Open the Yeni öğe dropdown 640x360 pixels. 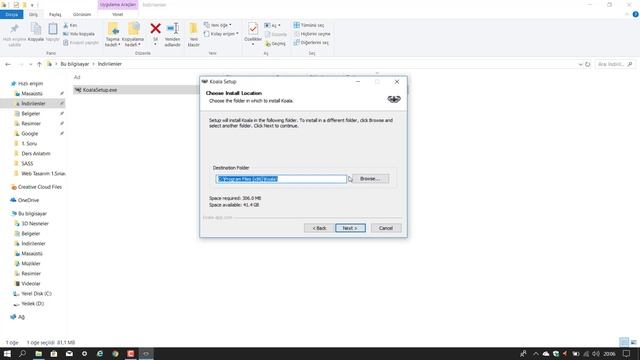tap(218, 25)
